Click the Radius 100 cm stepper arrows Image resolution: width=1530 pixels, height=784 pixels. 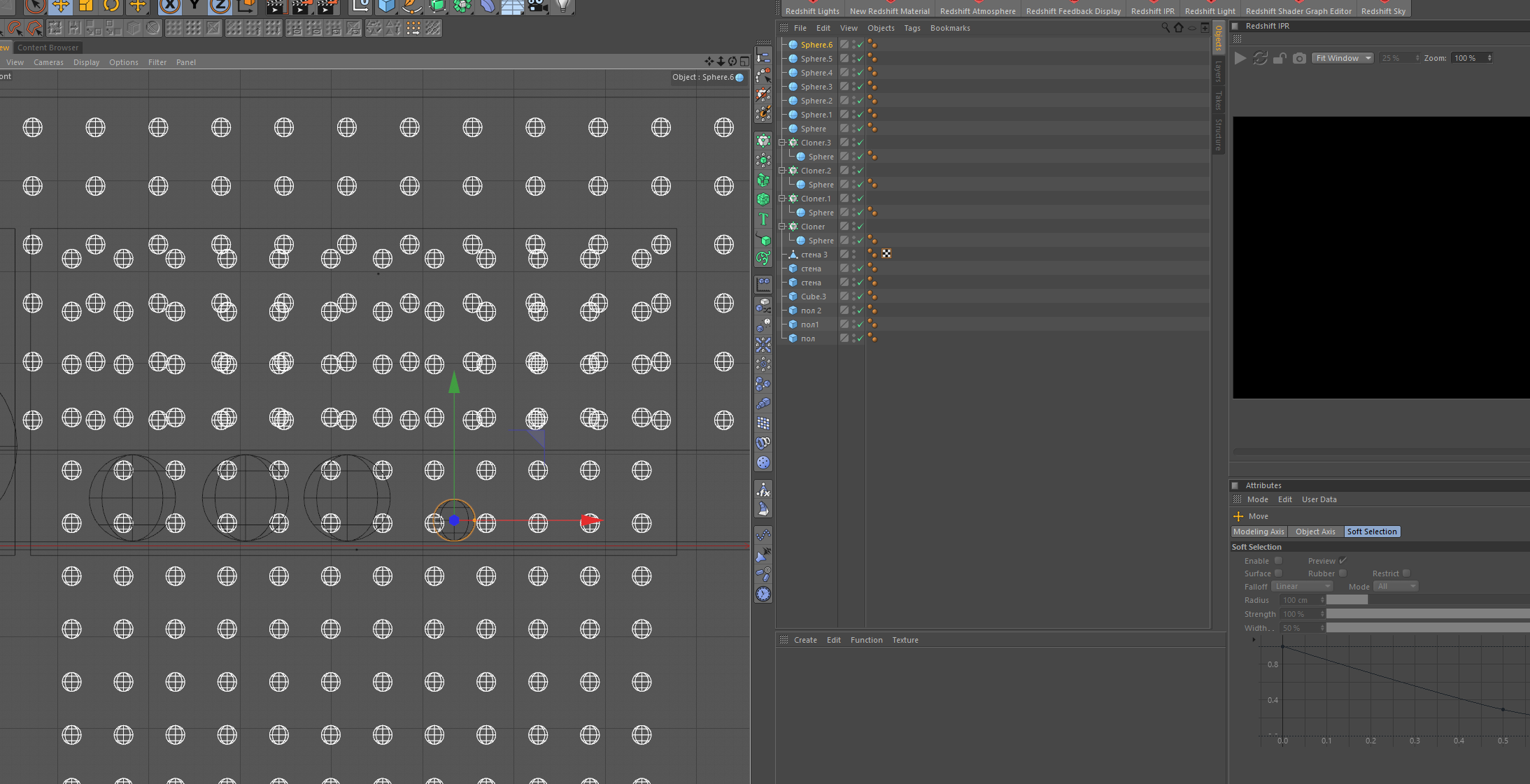1322,599
